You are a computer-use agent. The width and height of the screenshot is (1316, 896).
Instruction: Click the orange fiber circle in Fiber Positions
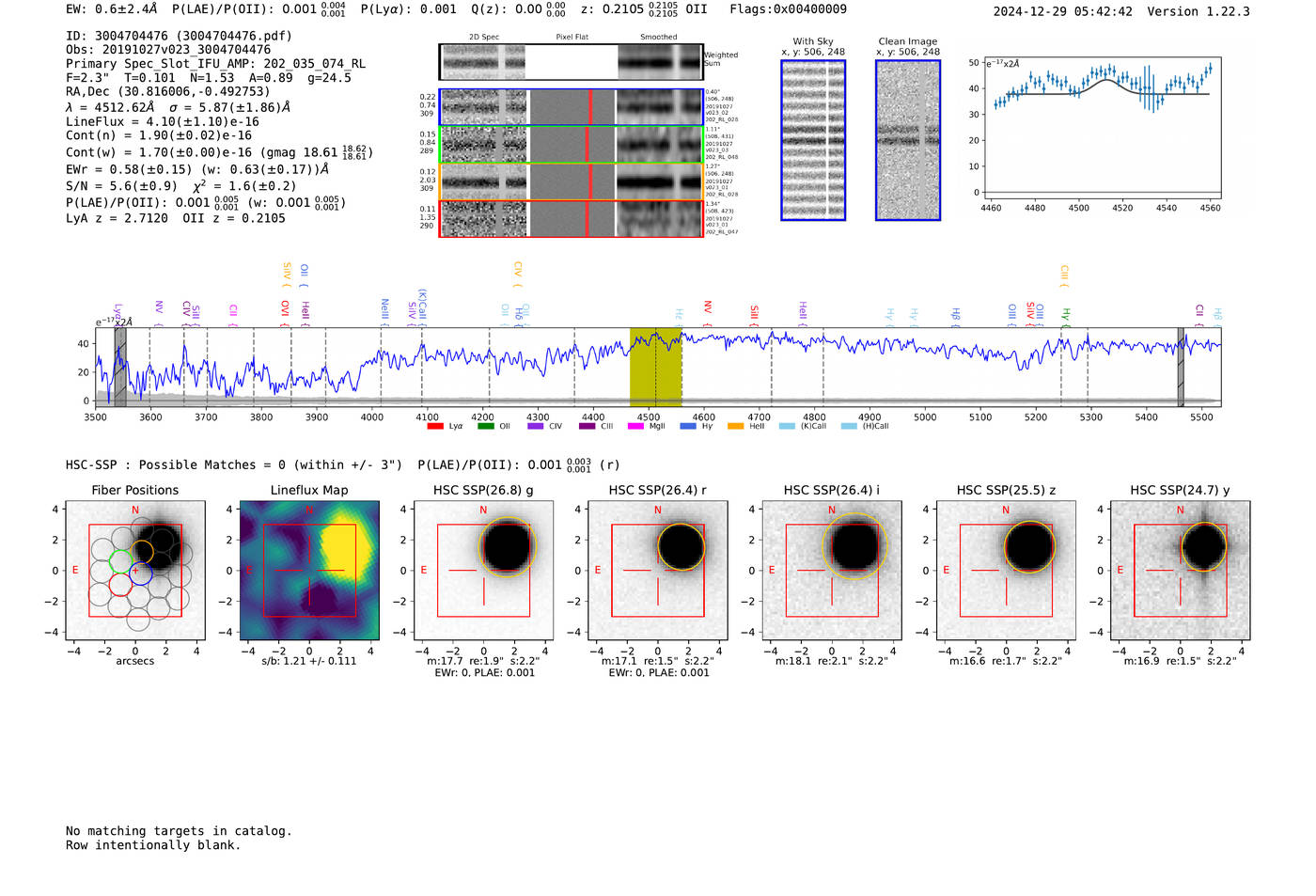[x=141, y=552]
